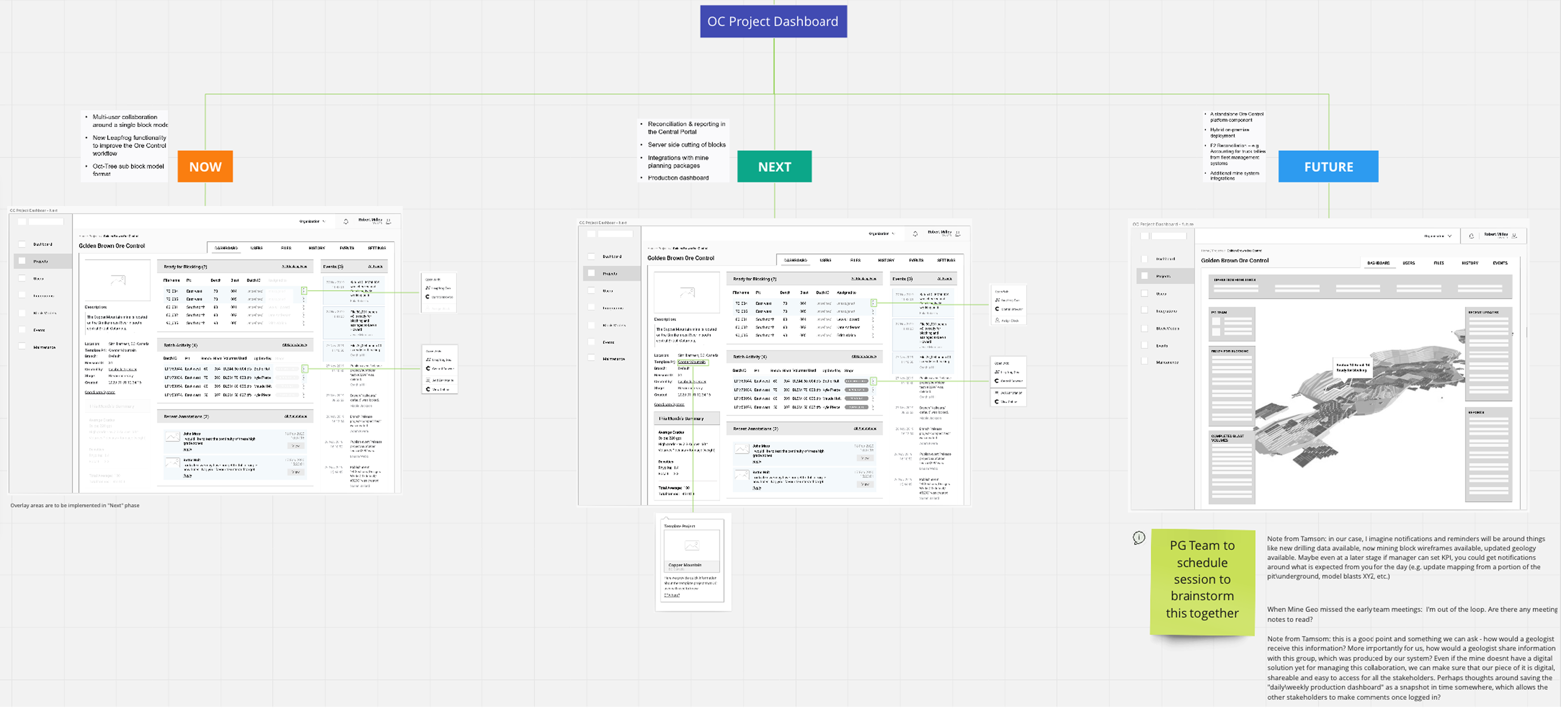Select the 'Production dashboard' bullet under NEXT
The image size is (1568, 710).
pyautogui.click(x=681, y=179)
